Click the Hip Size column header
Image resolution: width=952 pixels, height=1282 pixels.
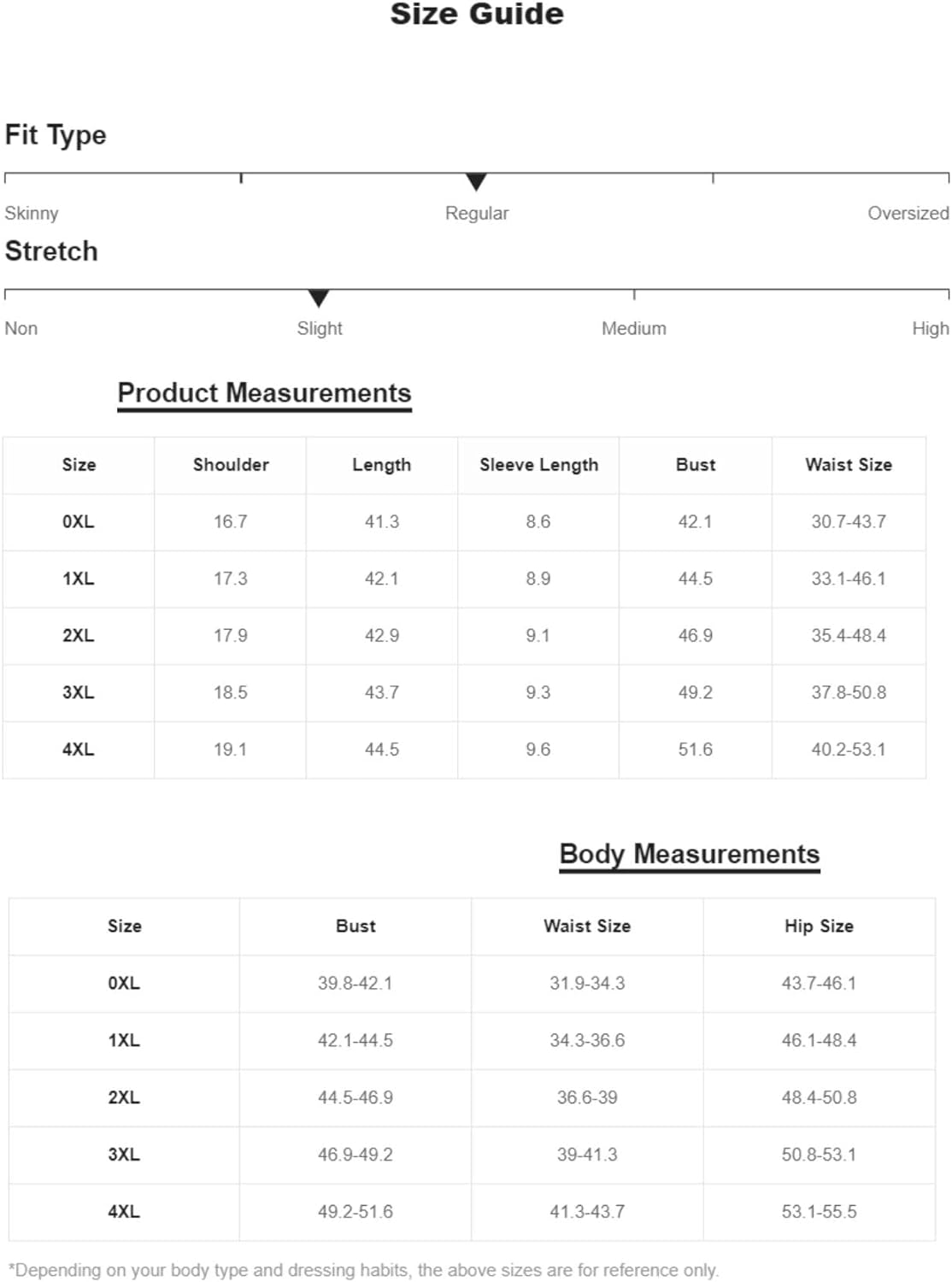click(x=819, y=926)
